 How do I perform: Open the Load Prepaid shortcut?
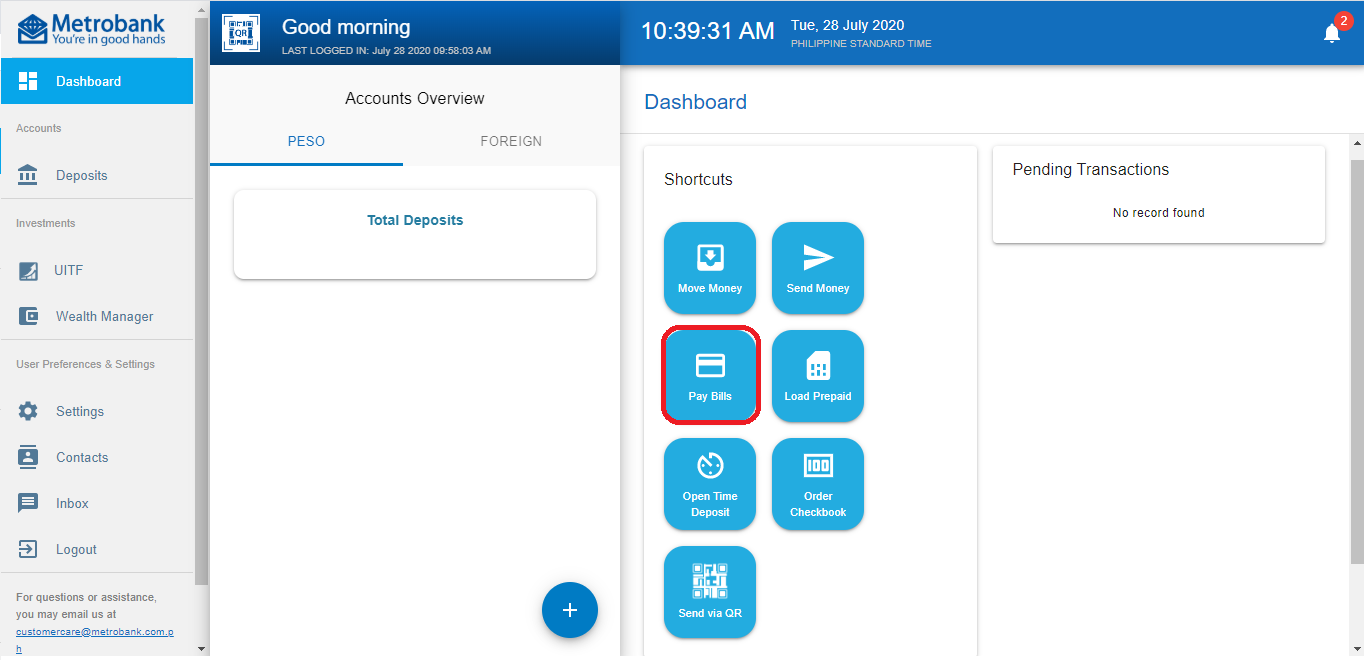[818, 376]
